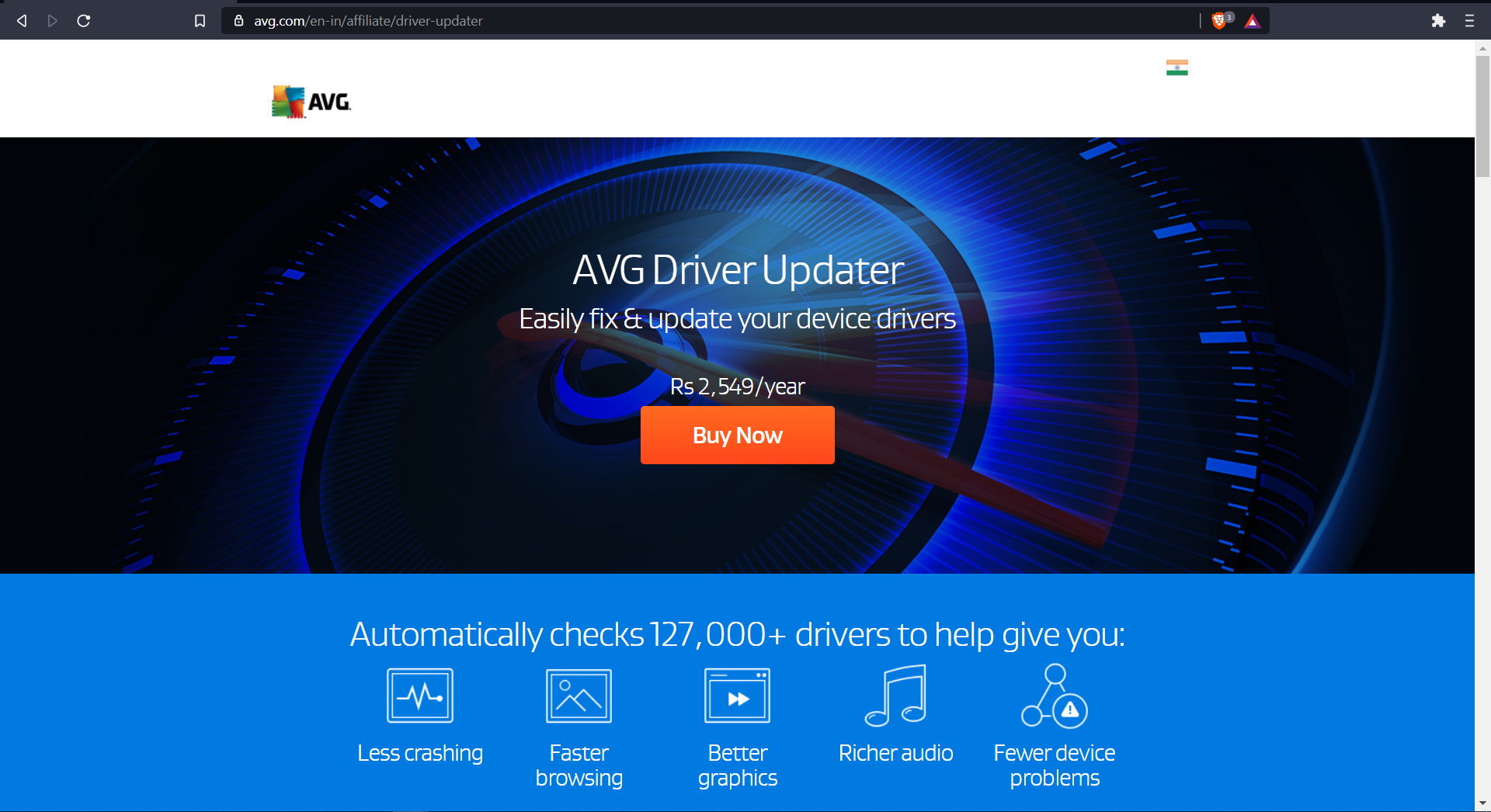Click the scrollbar down arrow
1491x812 pixels.
(x=1482, y=803)
